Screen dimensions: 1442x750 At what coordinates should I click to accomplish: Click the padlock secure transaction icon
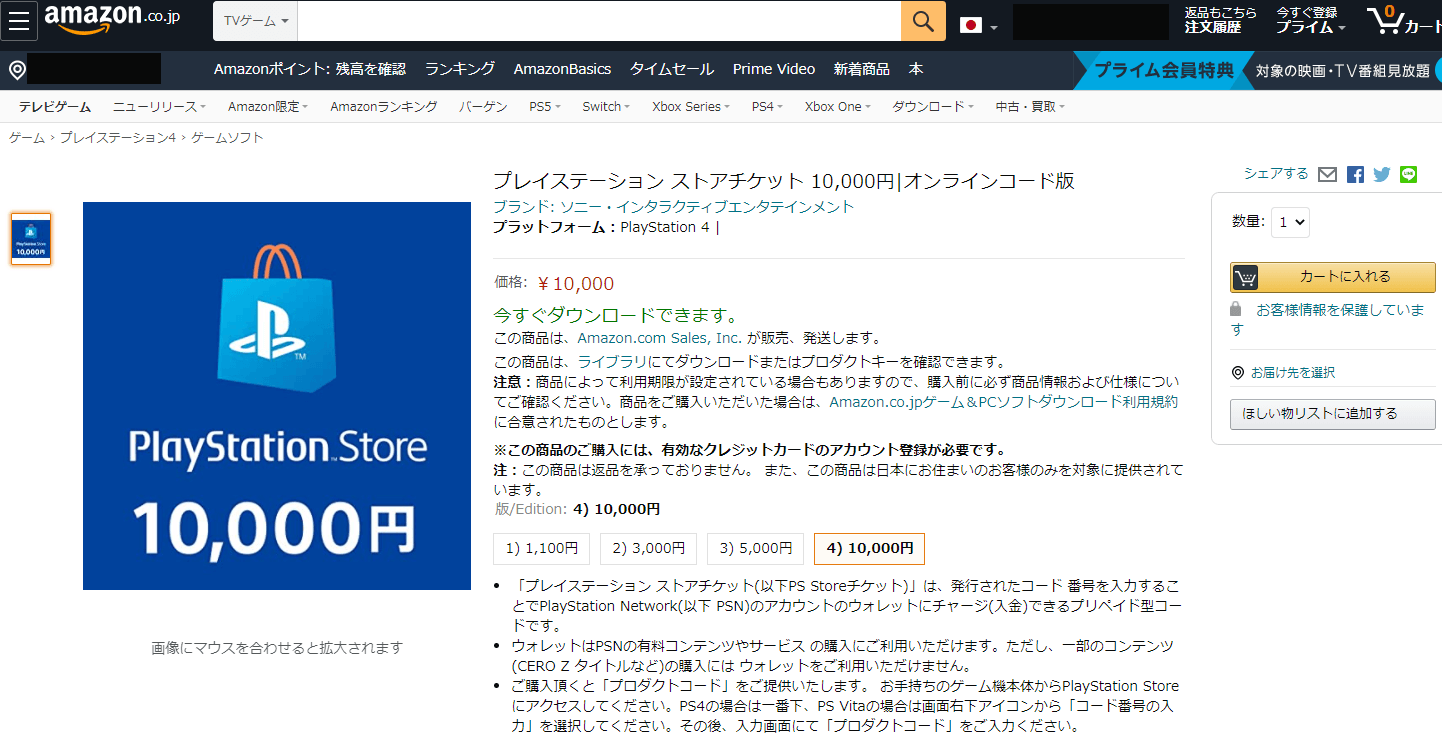coord(1236,309)
